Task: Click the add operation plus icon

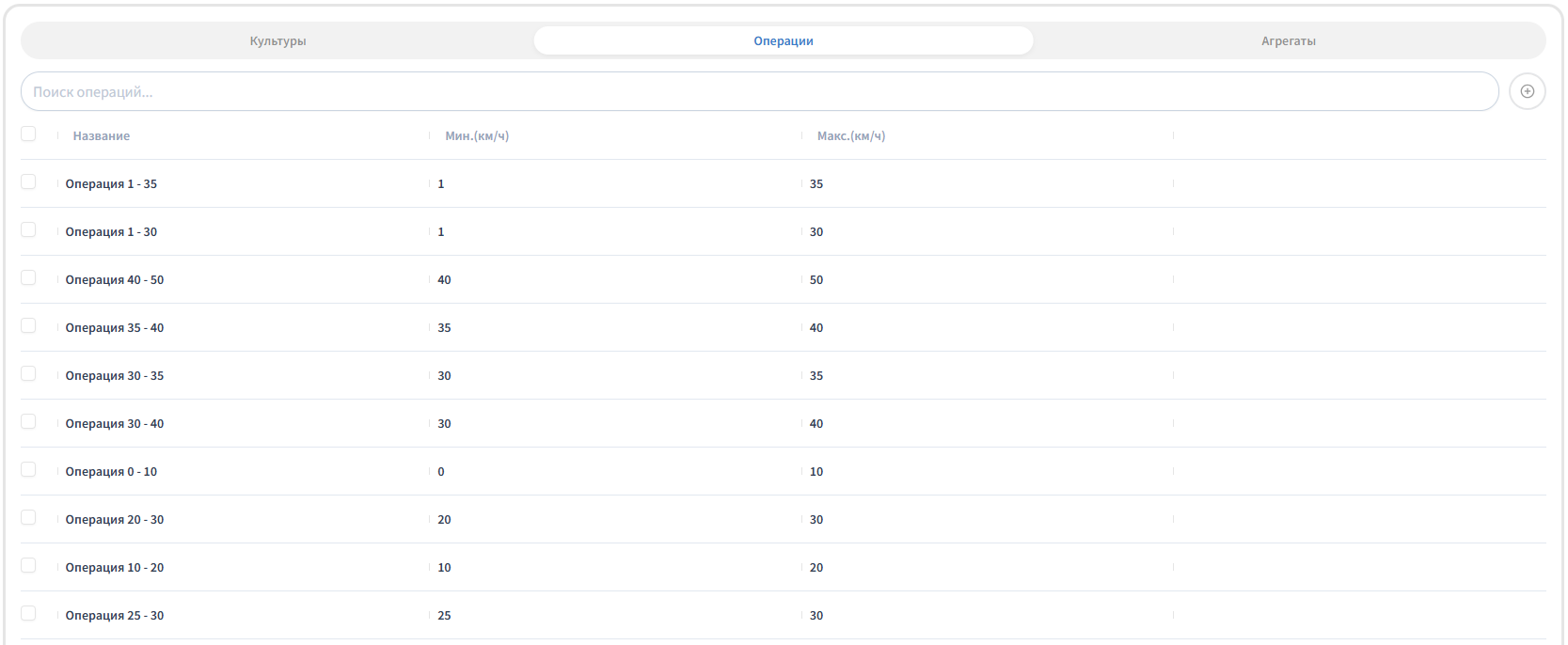Action: coord(1527,91)
